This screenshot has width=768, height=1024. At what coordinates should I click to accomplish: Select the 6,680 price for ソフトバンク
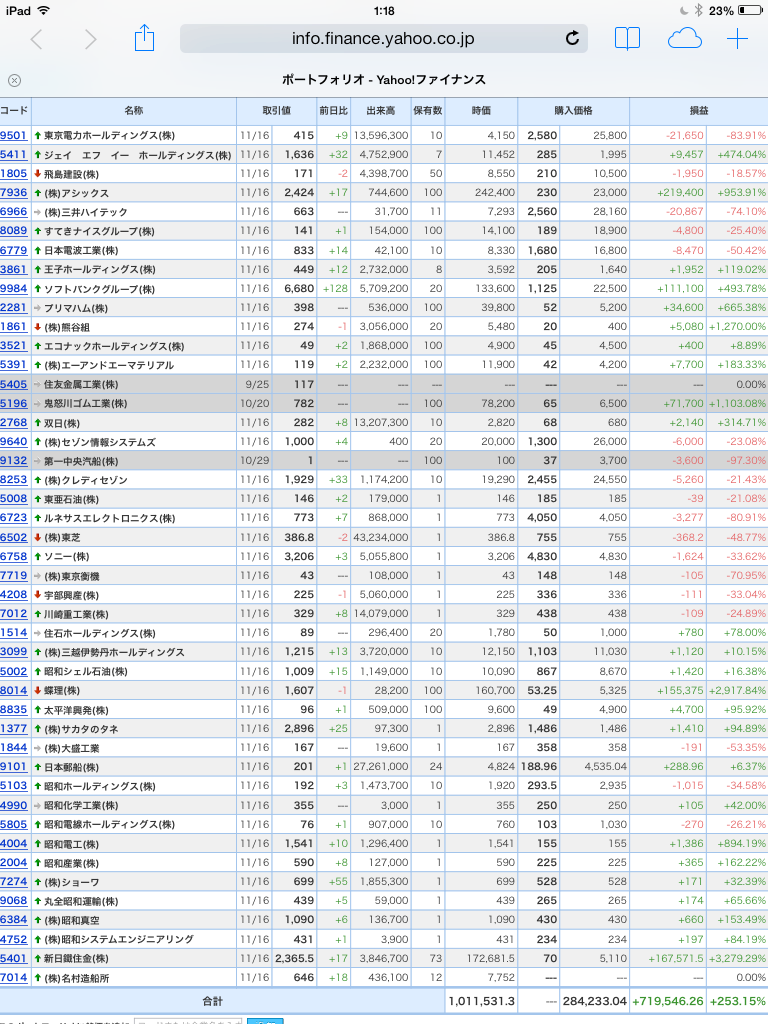click(x=295, y=289)
